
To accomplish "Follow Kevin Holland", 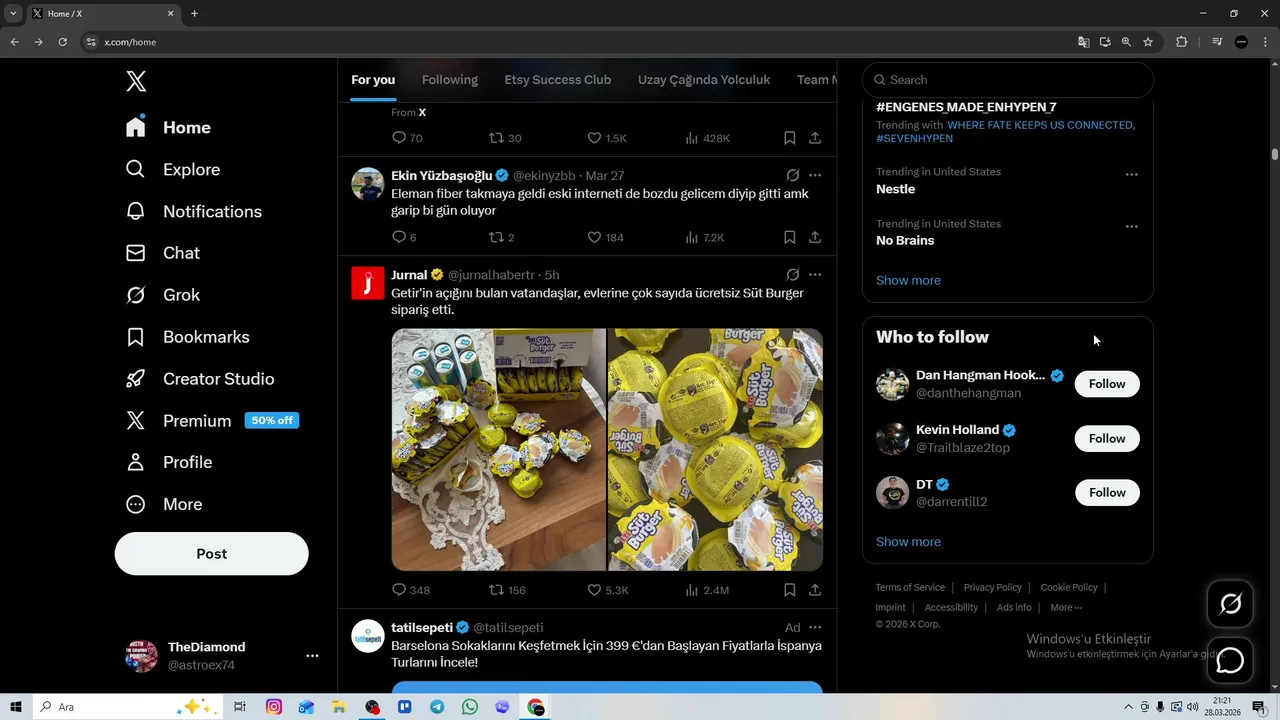I will (x=1107, y=439).
